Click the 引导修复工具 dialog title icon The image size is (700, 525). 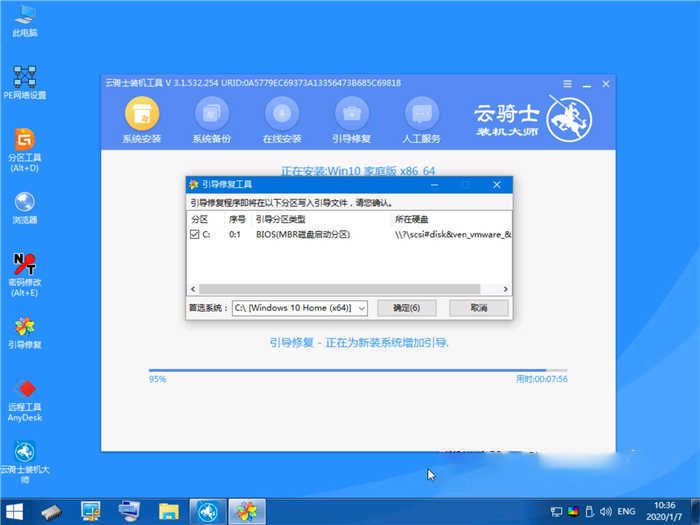point(193,184)
